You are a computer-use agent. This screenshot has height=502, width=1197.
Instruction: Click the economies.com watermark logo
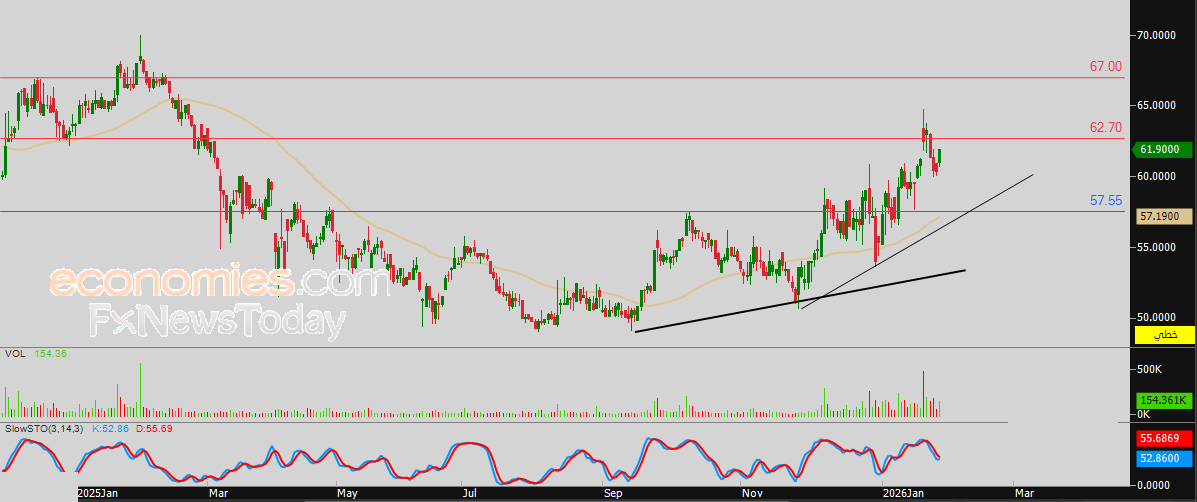coord(220,281)
